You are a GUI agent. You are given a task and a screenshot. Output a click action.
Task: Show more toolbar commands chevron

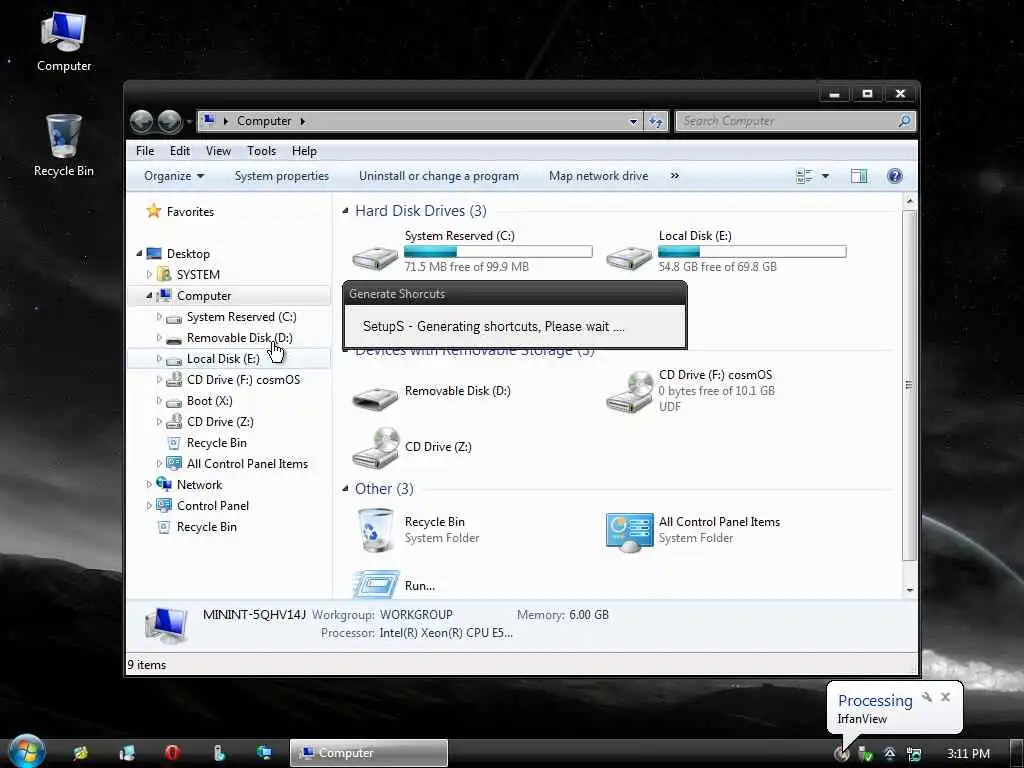[675, 176]
